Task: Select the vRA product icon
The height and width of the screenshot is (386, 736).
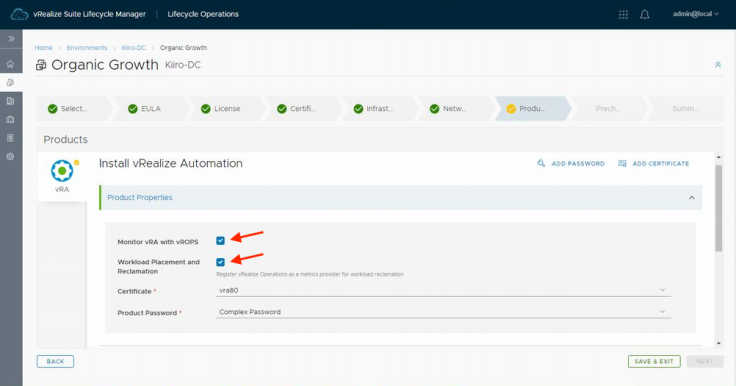Action: [x=62, y=171]
